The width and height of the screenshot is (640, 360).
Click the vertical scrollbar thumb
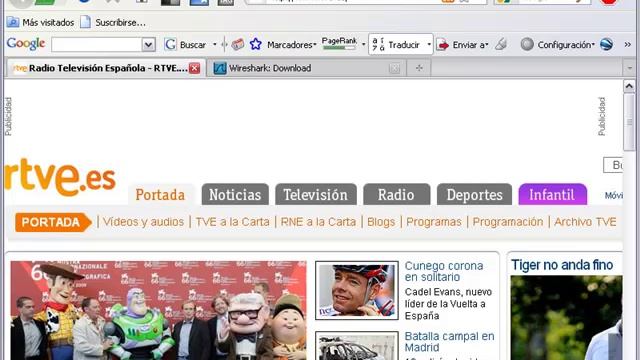pos(629,122)
